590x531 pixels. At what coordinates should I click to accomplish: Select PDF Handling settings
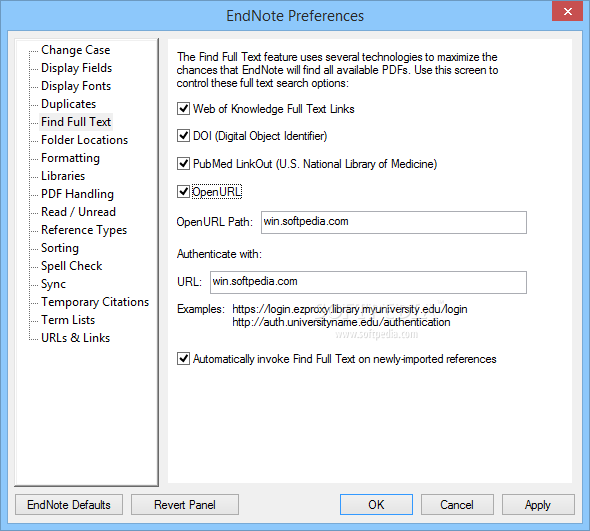(x=77, y=194)
